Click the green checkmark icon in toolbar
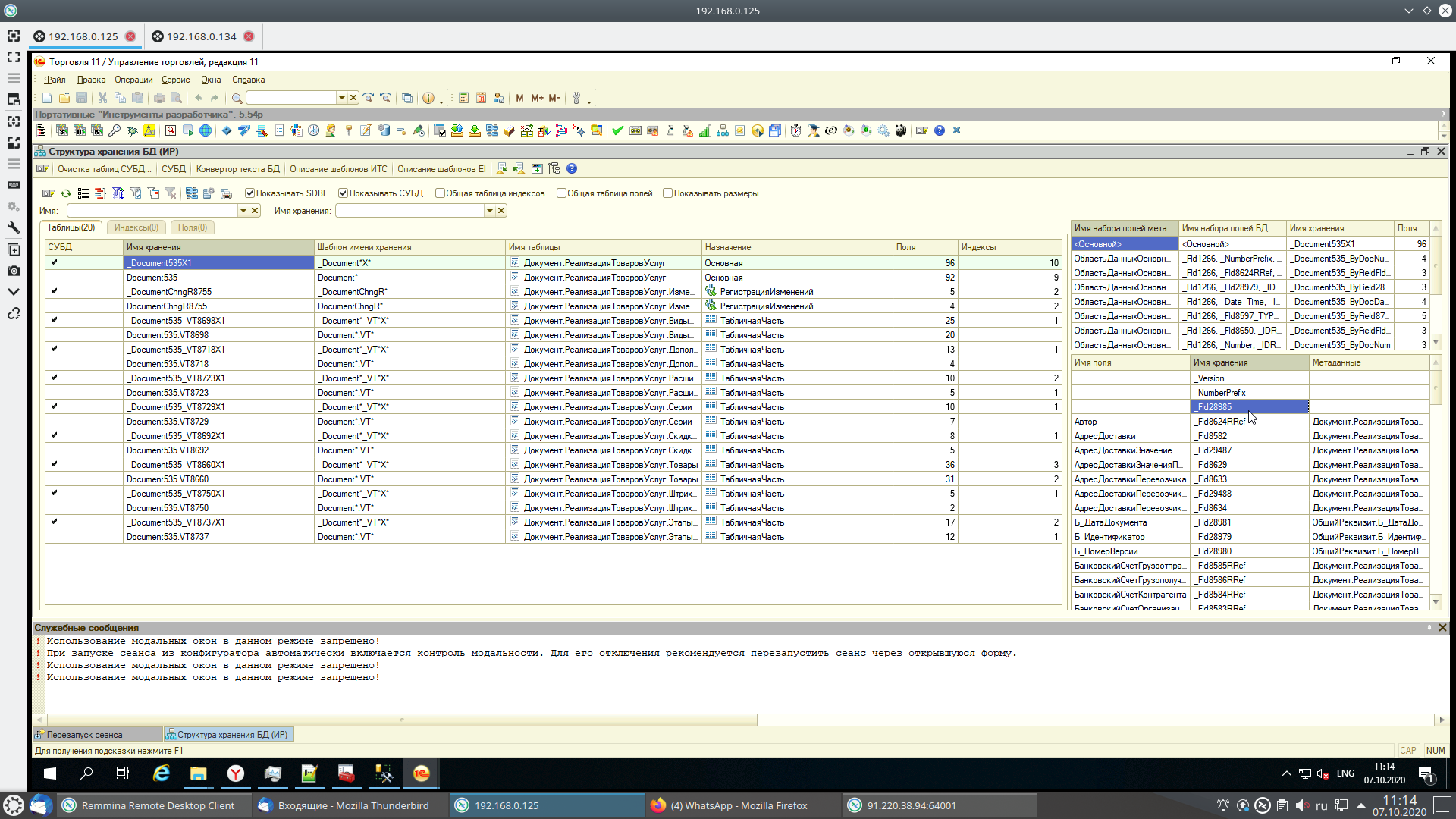This screenshot has height=819, width=1456. (617, 130)
